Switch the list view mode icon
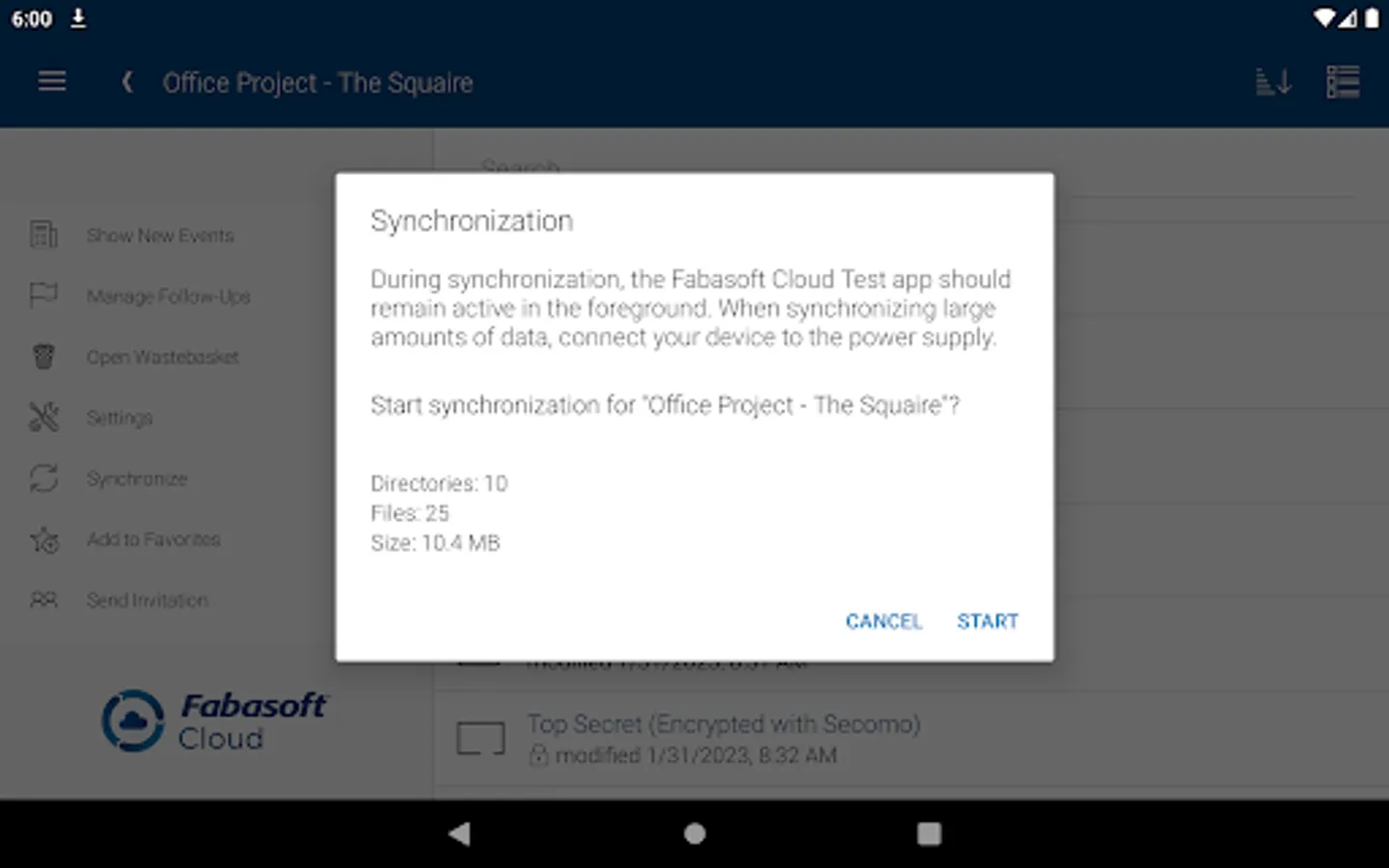Screen dimensions: 1389x868 click(1343, 82)
